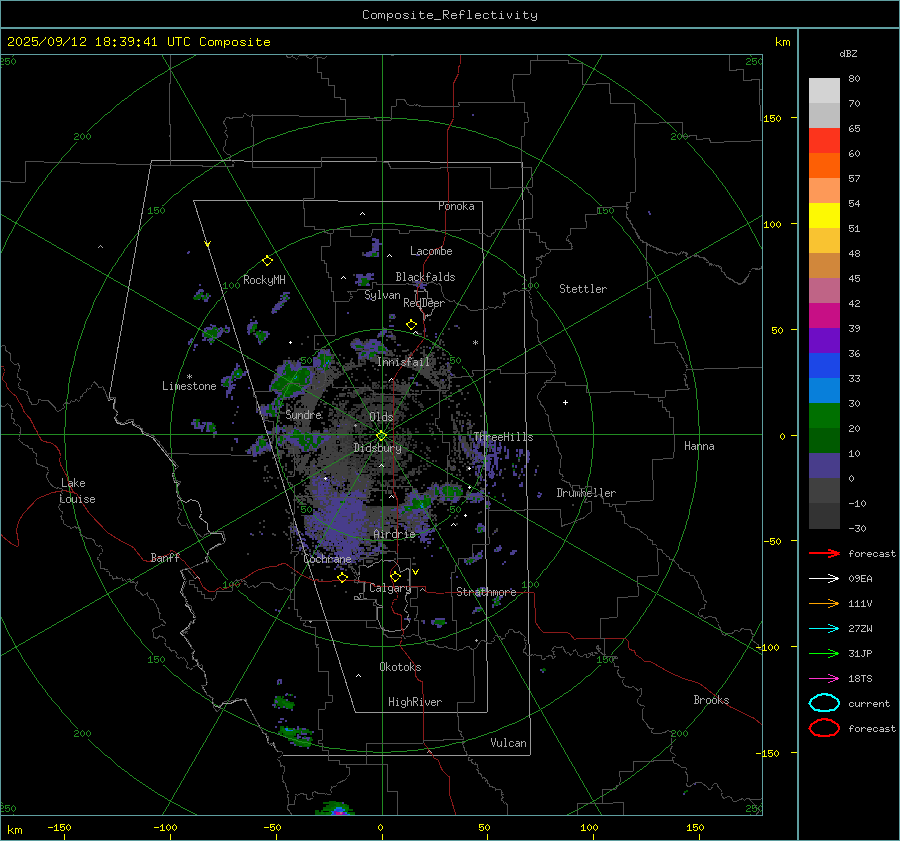900x841 pixels.
Task: Click the Blackfalds label
Action: (425, 277)
